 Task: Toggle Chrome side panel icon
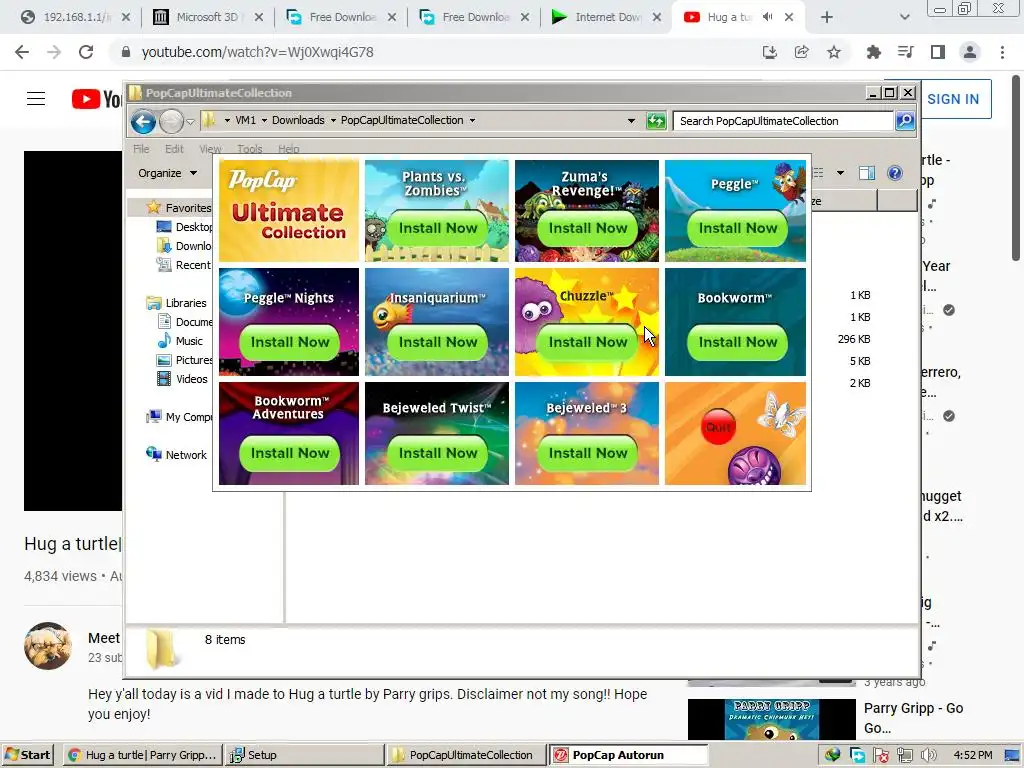click(937, 52)
